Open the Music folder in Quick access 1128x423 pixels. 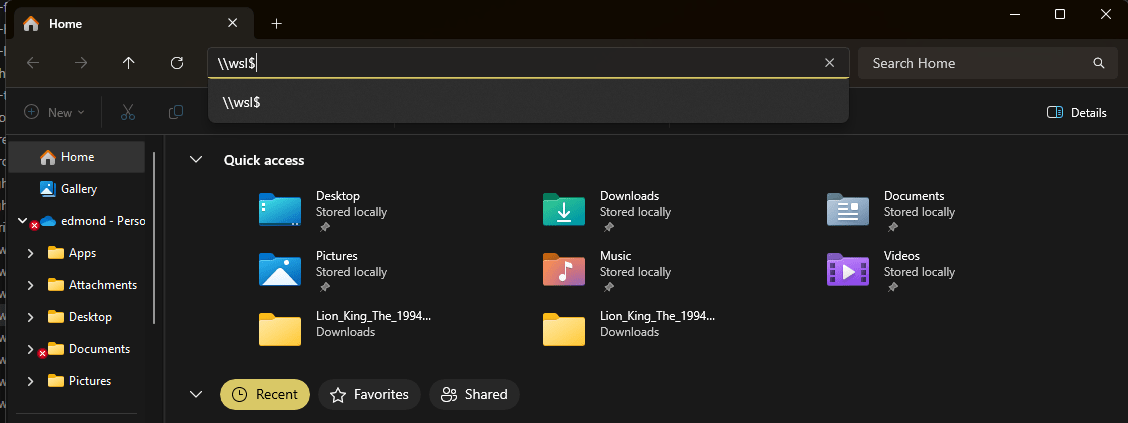point(606,271)
